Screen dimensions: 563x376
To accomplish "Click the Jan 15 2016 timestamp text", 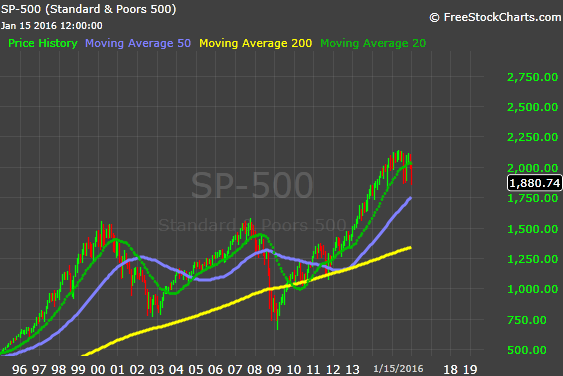I will tap(52, 26).
